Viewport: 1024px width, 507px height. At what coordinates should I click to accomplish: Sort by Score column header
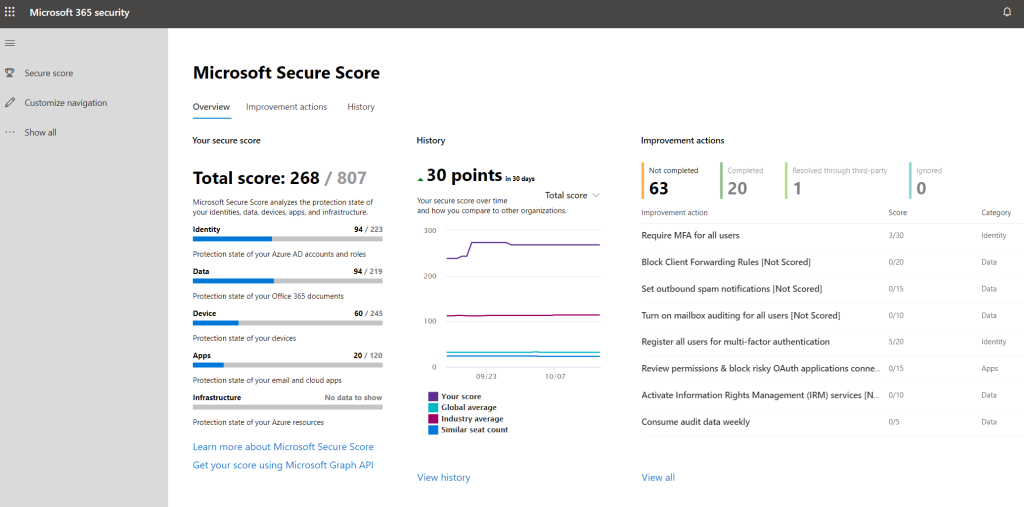pyautogui.click(x=898, y=213)
